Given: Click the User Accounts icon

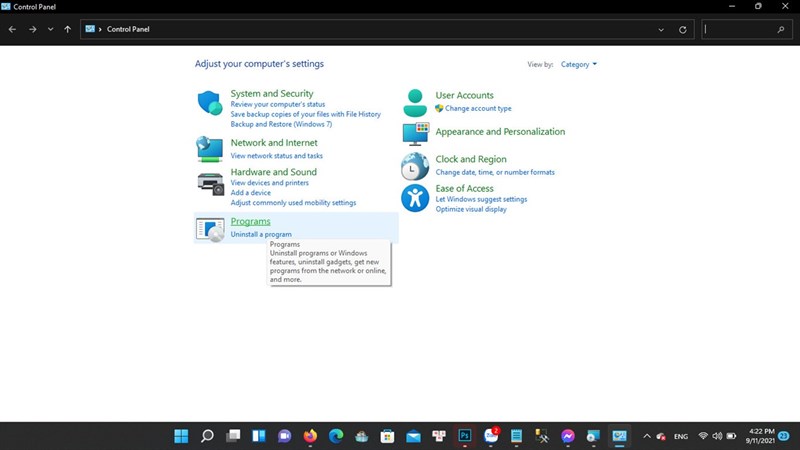Looking at the screenshot, I should click(415, 102).
